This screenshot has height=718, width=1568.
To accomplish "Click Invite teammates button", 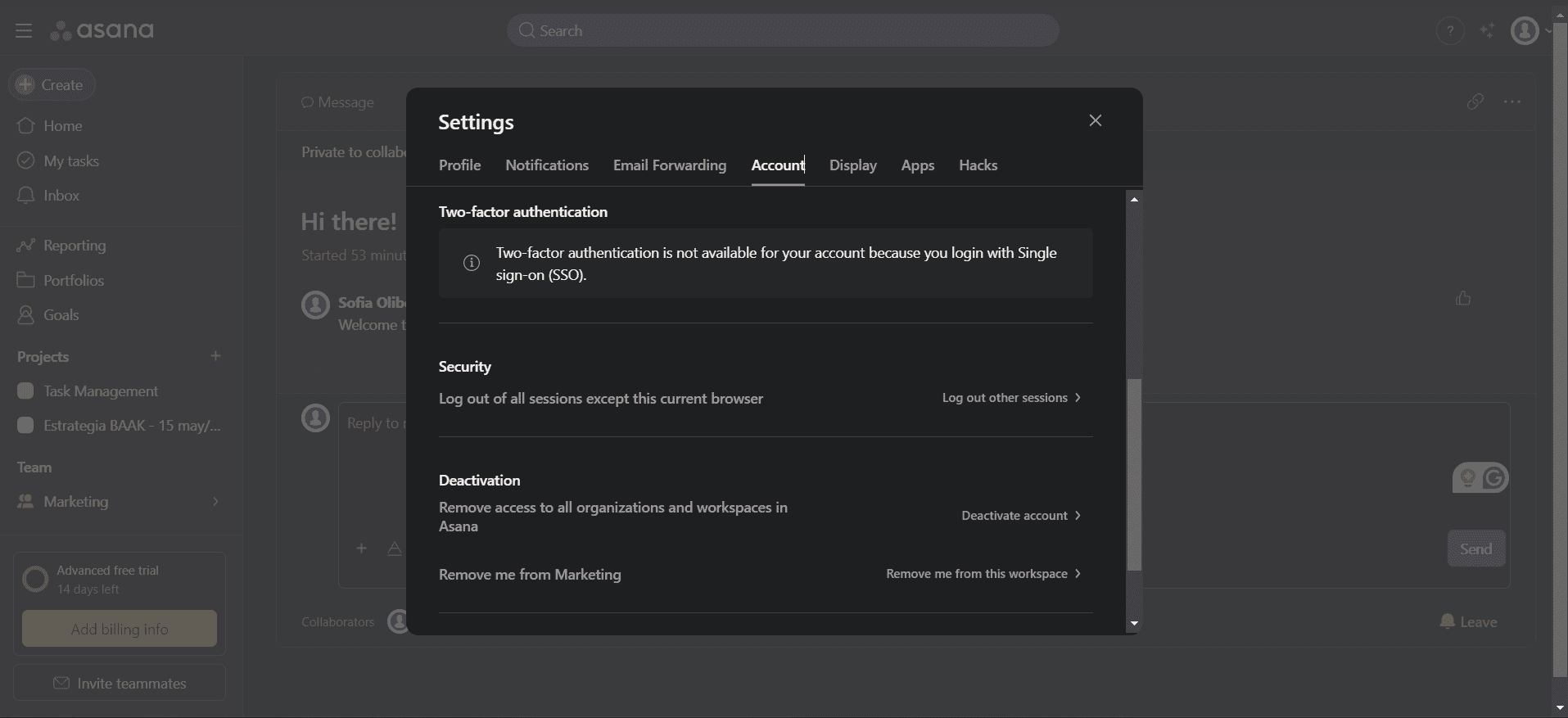I will point(120,683).
